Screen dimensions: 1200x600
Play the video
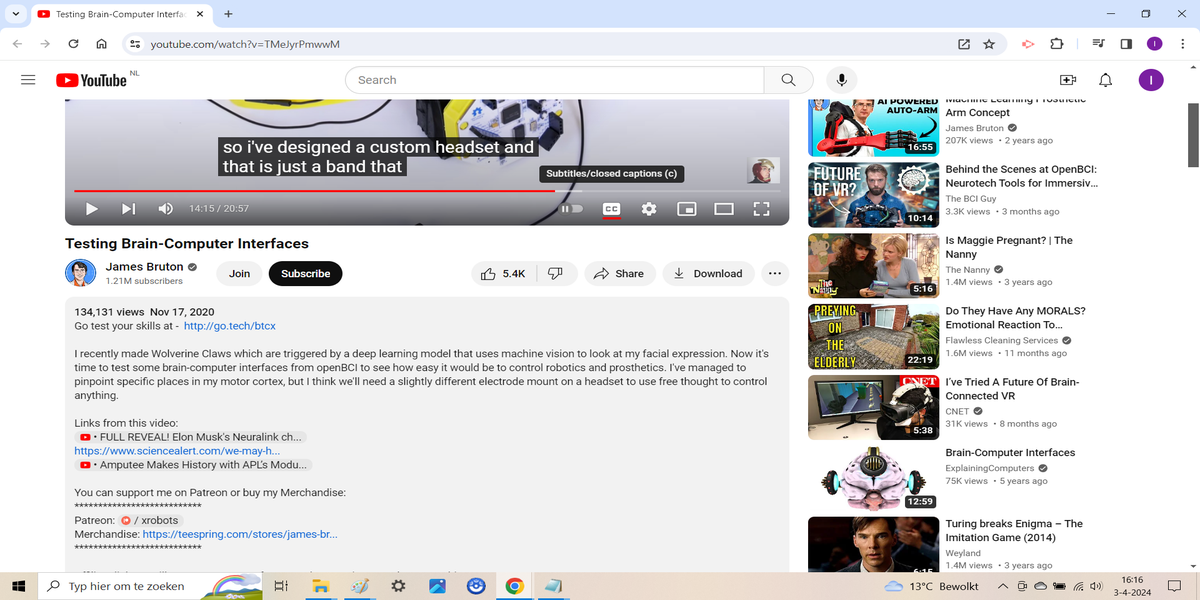(x=92, y=208)
